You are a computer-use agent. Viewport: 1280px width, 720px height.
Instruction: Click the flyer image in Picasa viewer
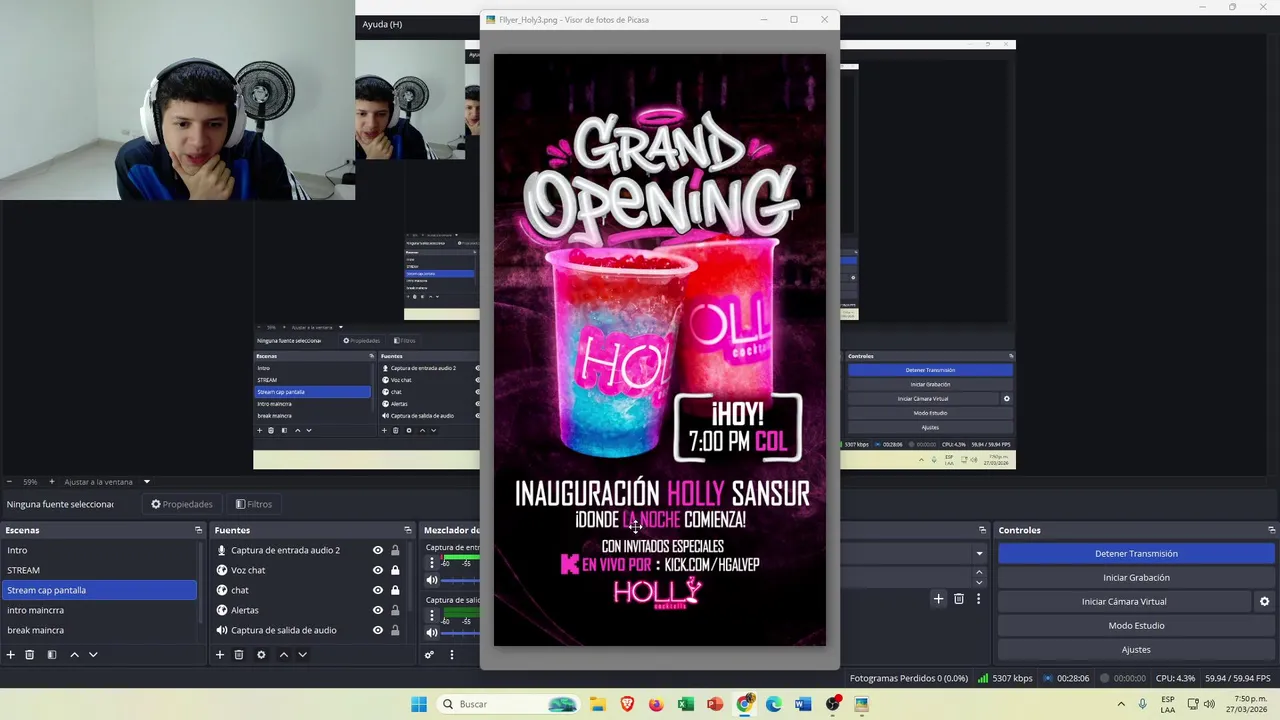pos(660,350)
